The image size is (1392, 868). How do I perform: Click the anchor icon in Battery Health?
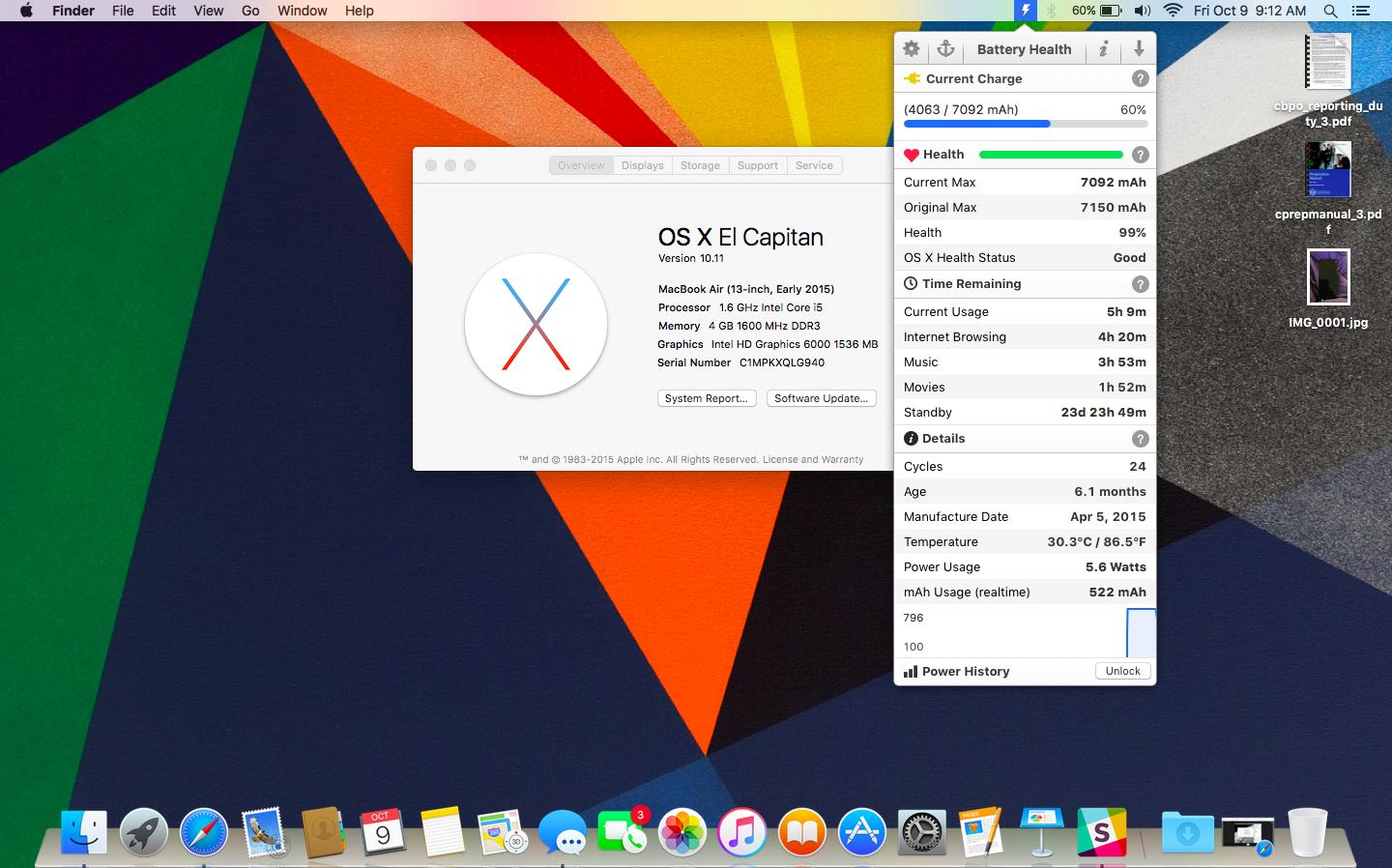(x=945, y=48)
